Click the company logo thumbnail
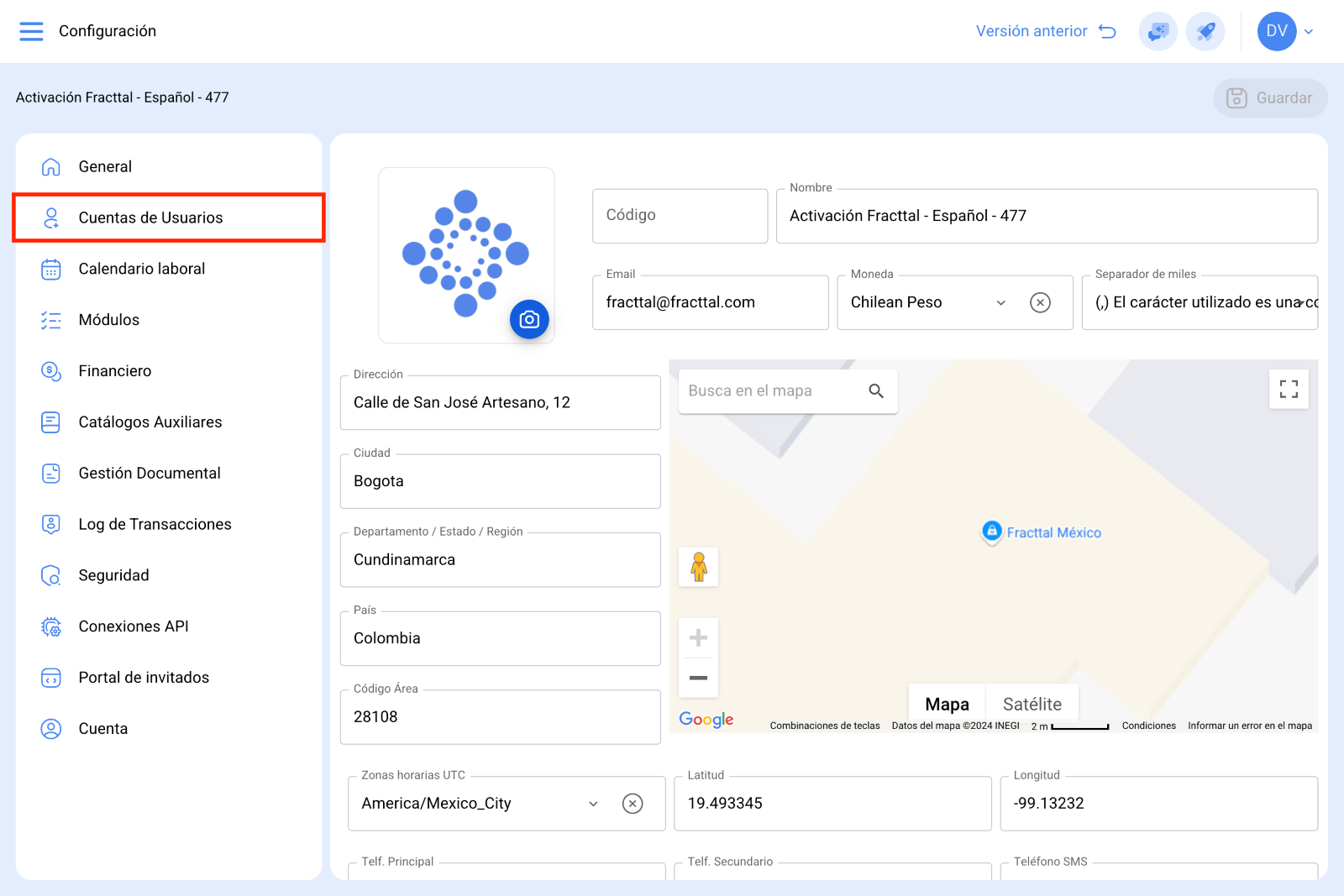Viewport: 1344px width, 896px height. [466, 255]
